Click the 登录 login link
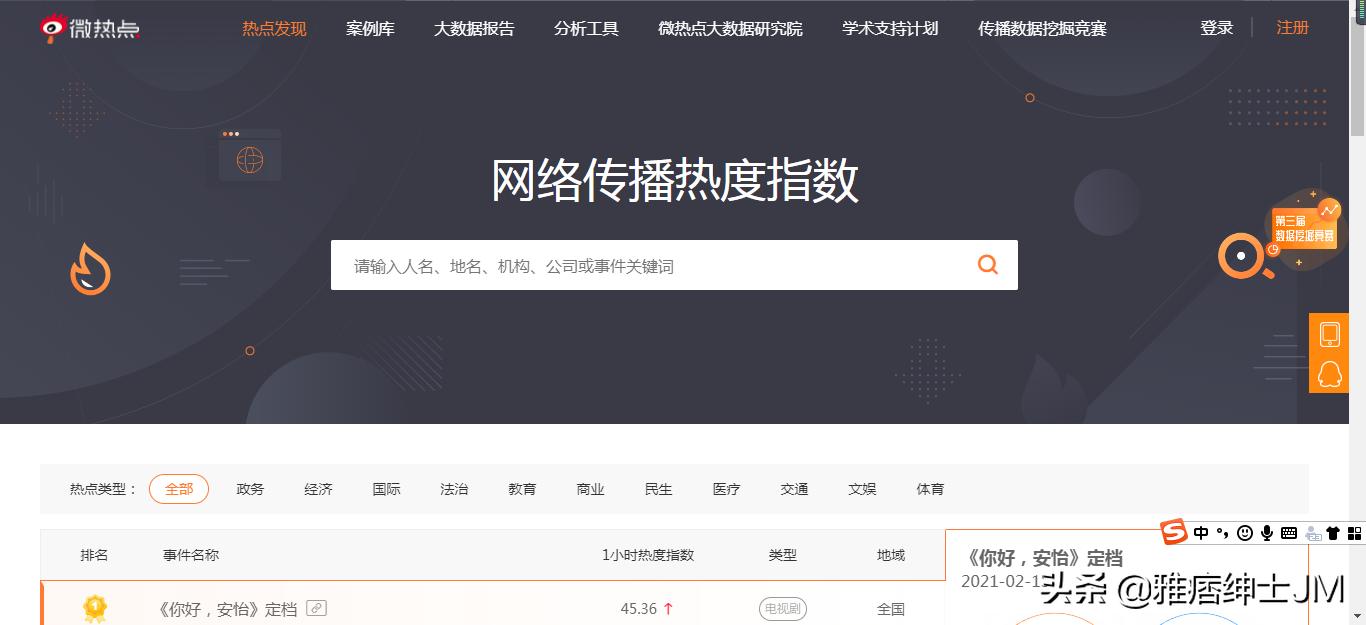The height and width of the screenshot is (625, 1366). 1216,27
